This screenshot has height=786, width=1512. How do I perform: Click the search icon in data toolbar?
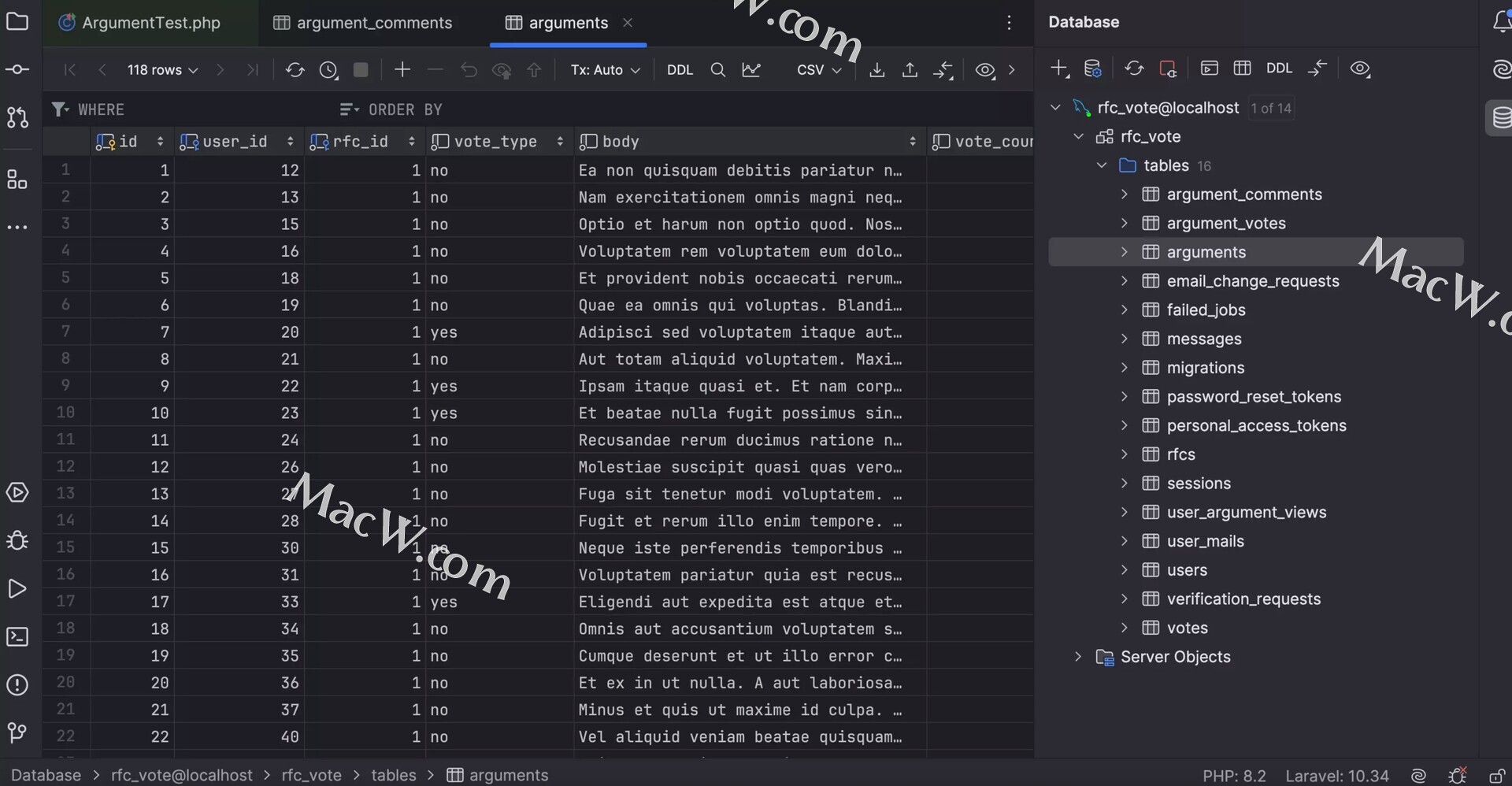click(717, 70)
